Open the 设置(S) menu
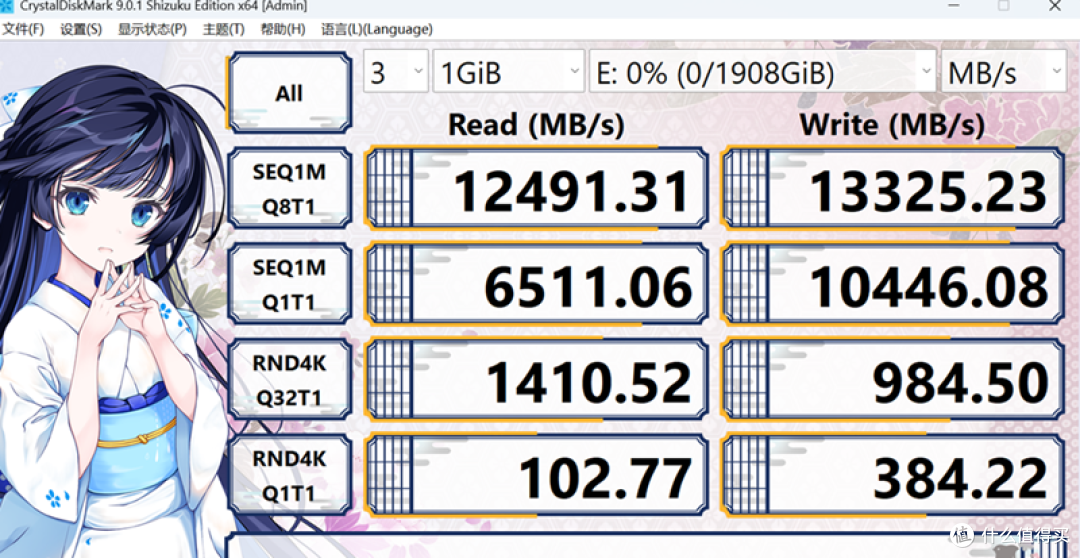The width and height of the screenshot is (1080, 558). click(81, 30)
